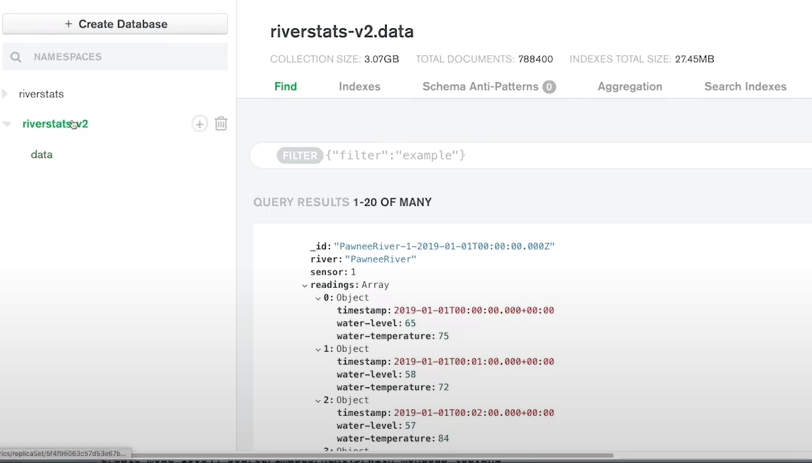Click the plus icon beside riverstats-v2
Screen dimensions: 812x463
coord(200,124)
